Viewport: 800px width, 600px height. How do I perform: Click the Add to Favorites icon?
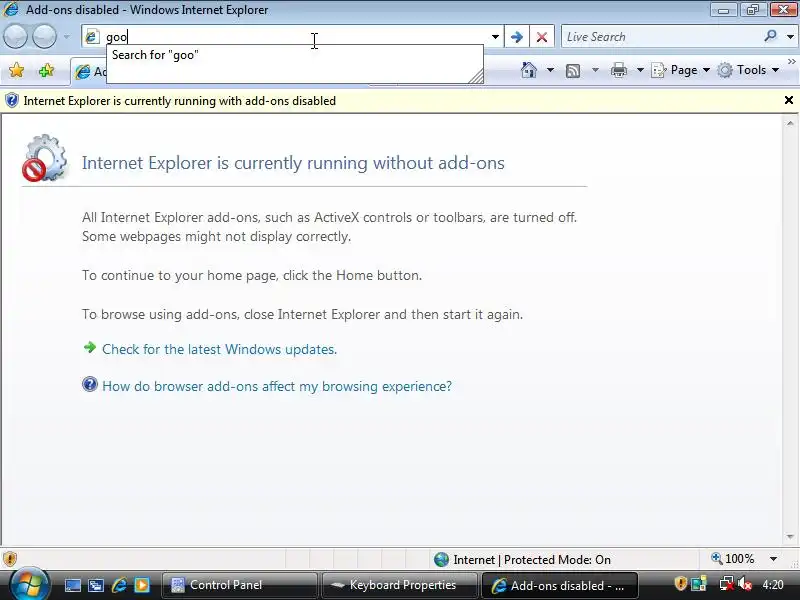[x=46, y=70]
